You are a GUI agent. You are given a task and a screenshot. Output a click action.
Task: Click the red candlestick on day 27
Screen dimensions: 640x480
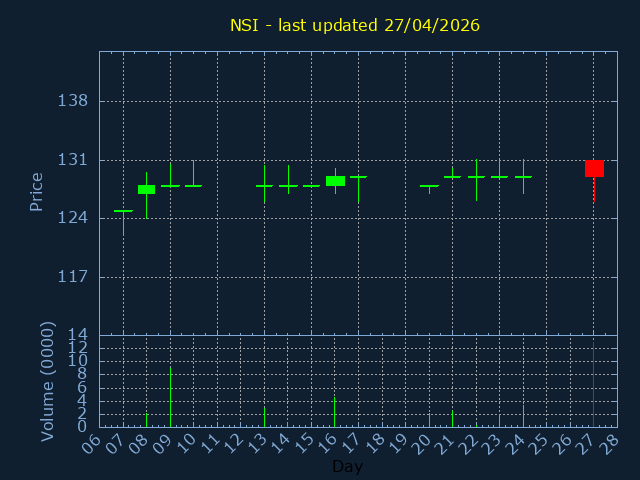click(594, 168)
